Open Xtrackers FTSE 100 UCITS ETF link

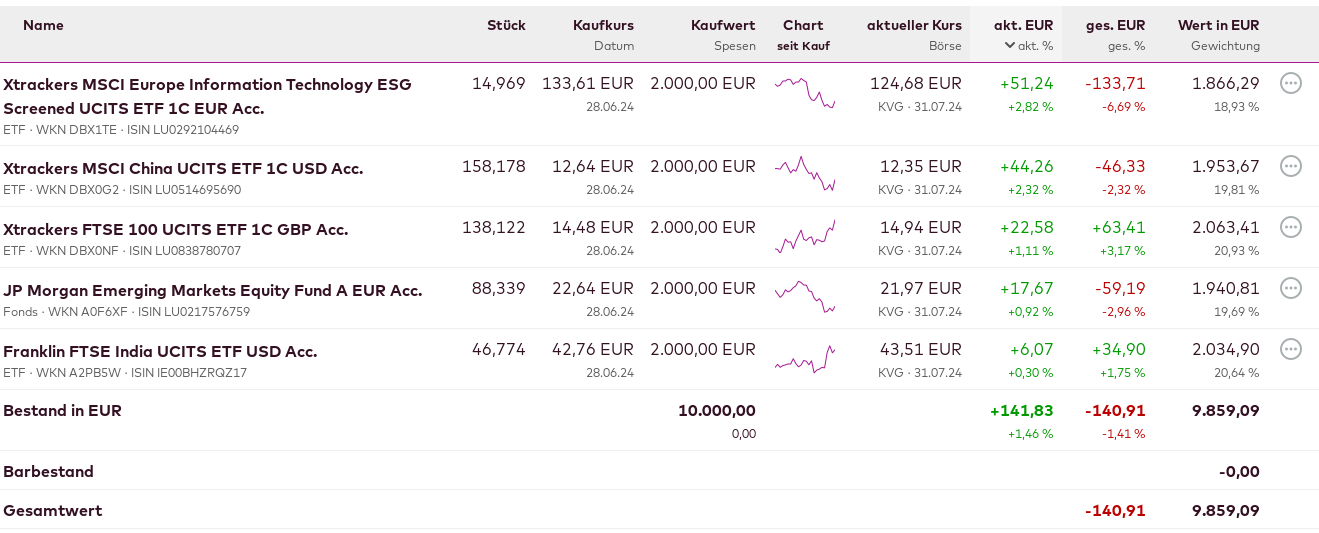coord(176,229)
